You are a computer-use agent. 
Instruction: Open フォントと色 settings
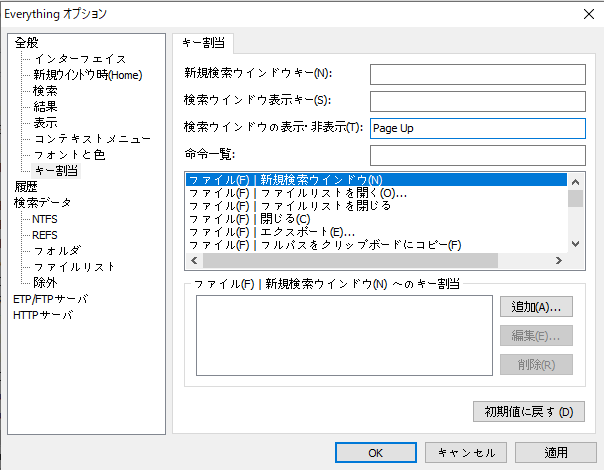tap(69, 155)
